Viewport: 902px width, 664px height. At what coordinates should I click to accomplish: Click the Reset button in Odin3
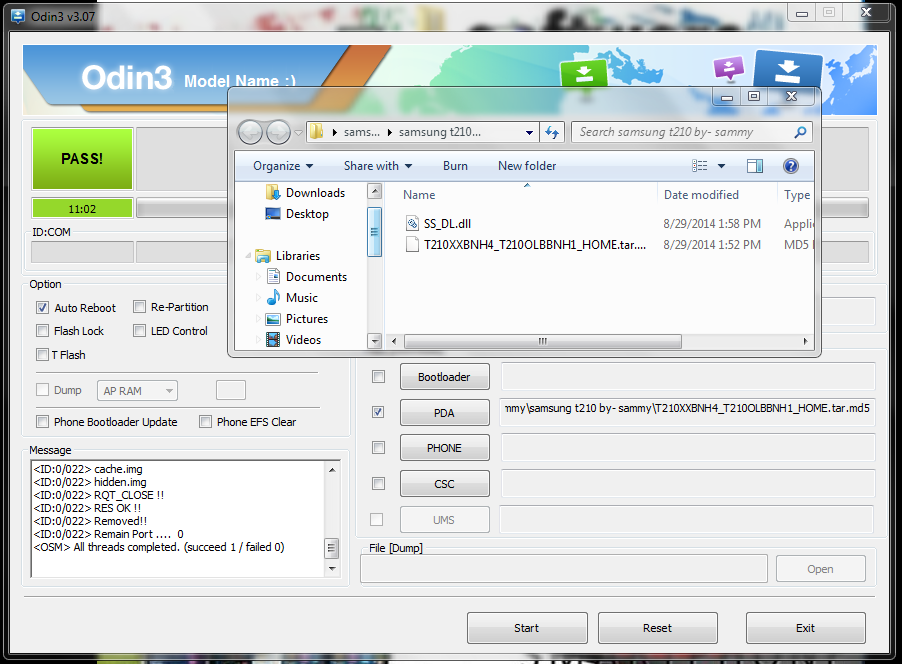pos(658,628)
